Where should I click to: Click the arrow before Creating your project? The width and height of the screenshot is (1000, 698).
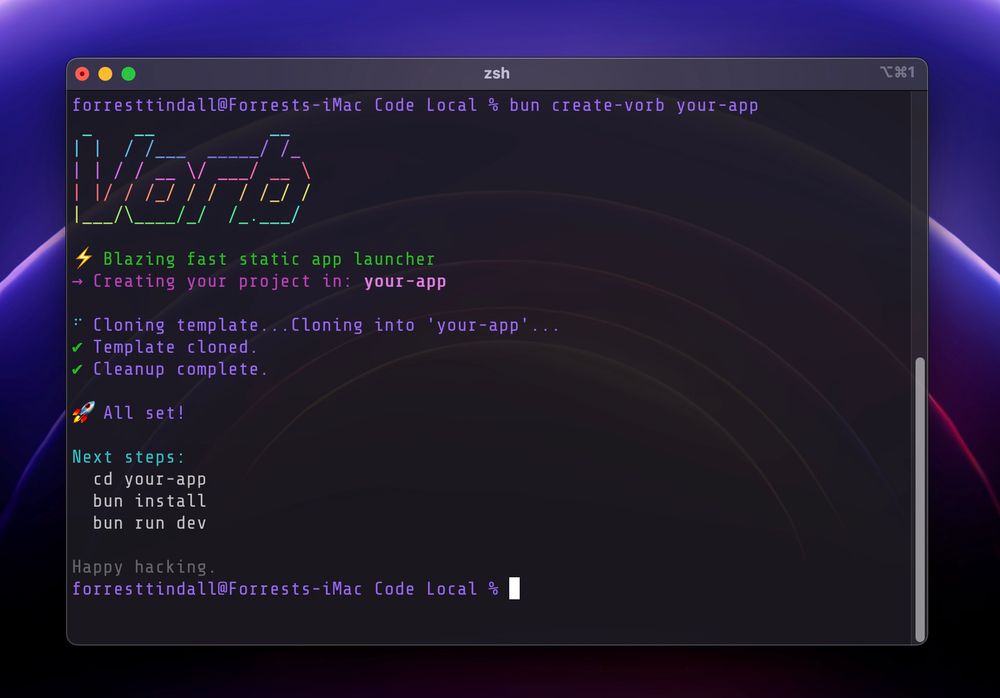[x=77, y=281]
